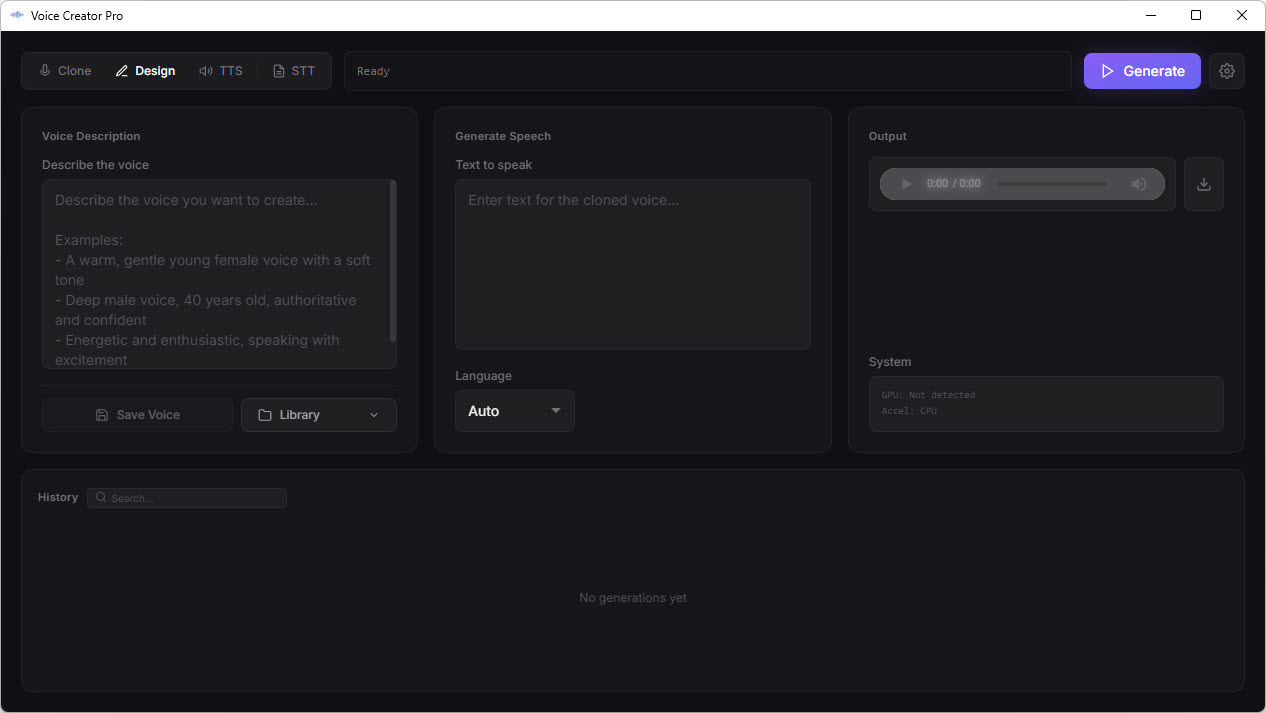Image resolution: width=1266 pixels, height=713 pixels.
Task: Open STT transcription mode
Action: [278, 70]
